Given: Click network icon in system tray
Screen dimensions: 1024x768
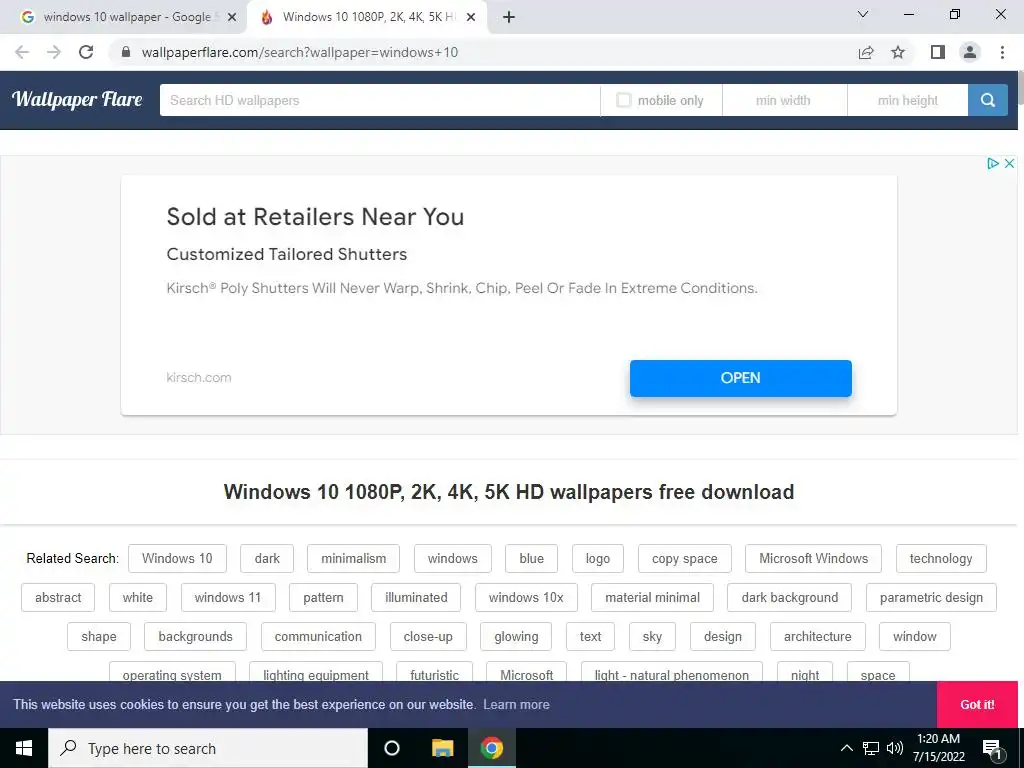Looking at the screenshot, I should pos(871,748).
